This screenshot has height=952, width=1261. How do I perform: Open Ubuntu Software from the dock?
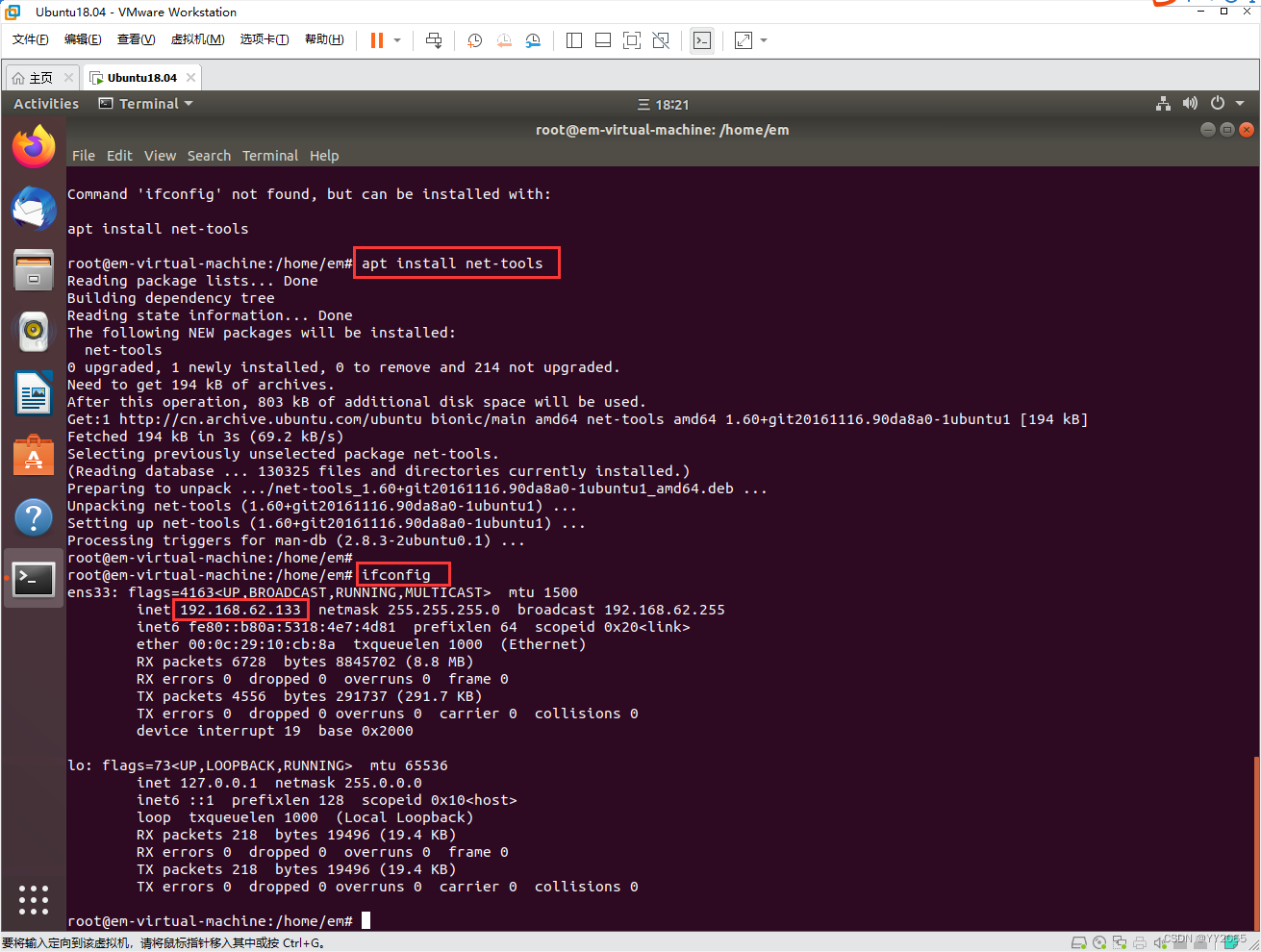click(34, 456)
